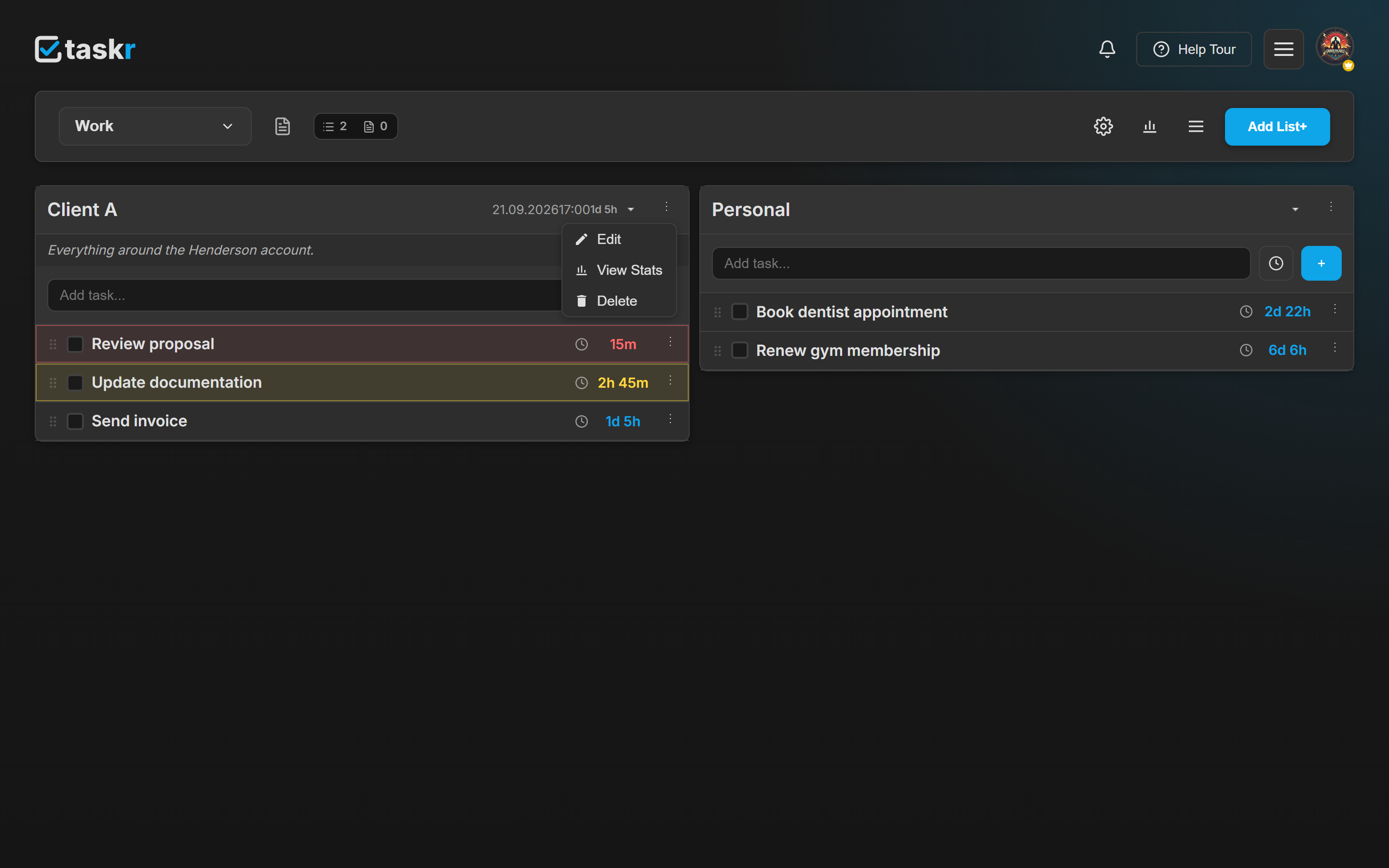Click Renew gym membership task title
Image resolution: width=1389 pixels, height=868 pixels.
[x=848, y=350]
